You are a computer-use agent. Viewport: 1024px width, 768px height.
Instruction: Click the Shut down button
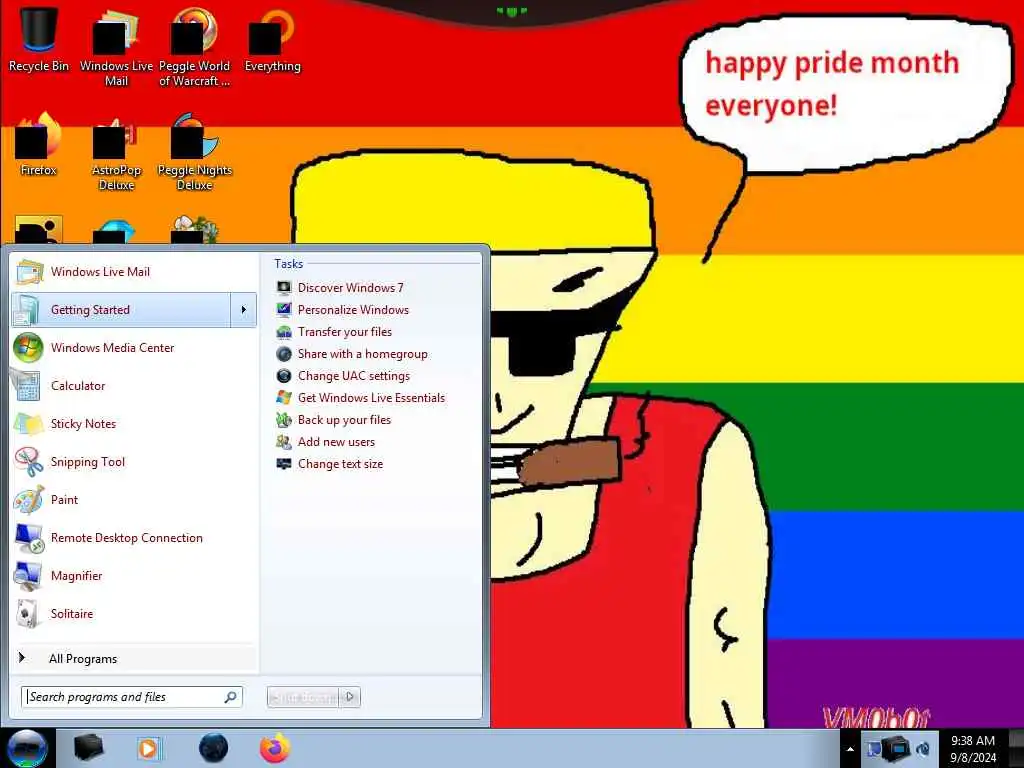tap(303, 697)
